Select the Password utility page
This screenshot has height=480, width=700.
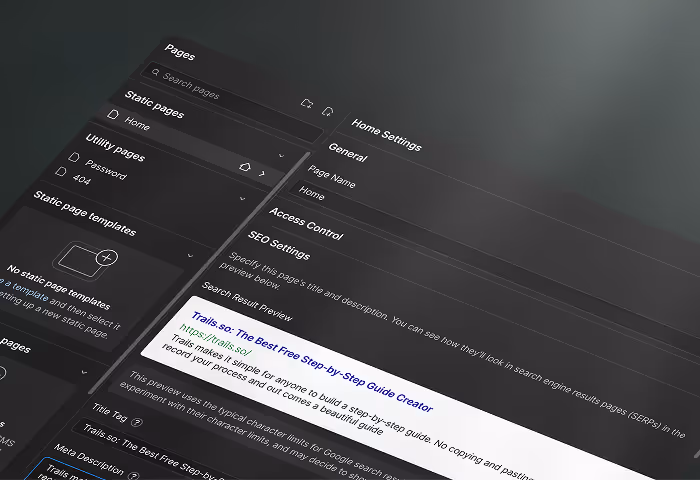tap(106, 170)
